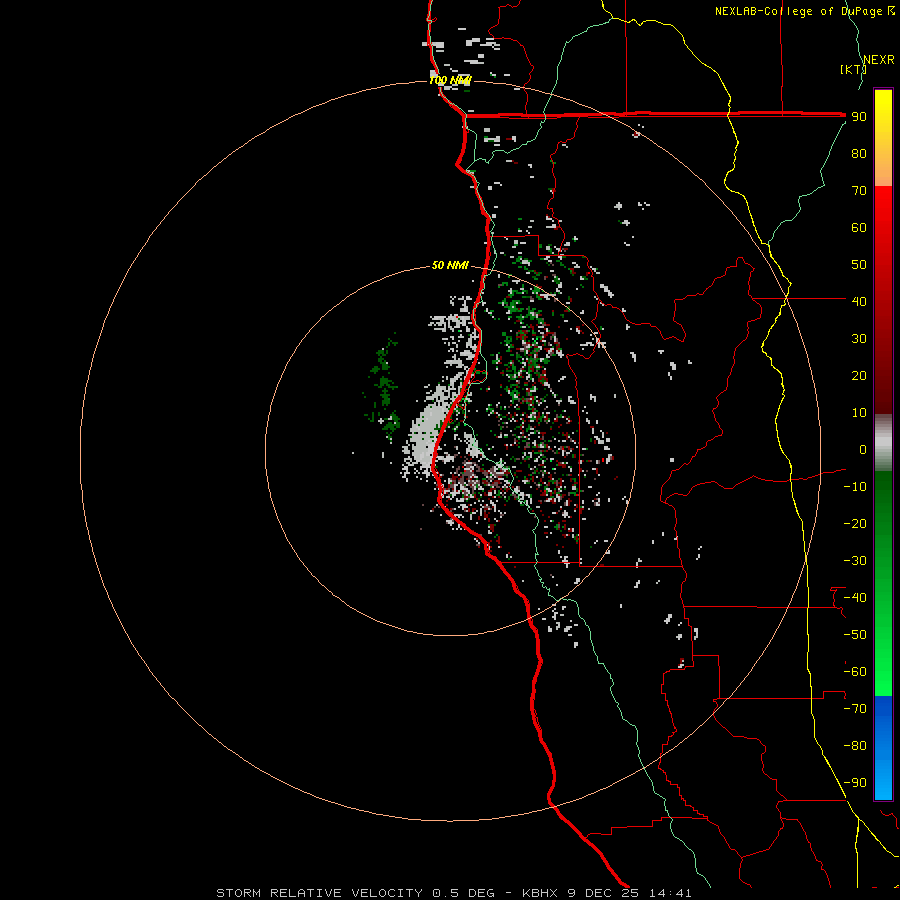Click the -10 value on the velocity scale
The image size is (900, 900).
pos(855,487)
